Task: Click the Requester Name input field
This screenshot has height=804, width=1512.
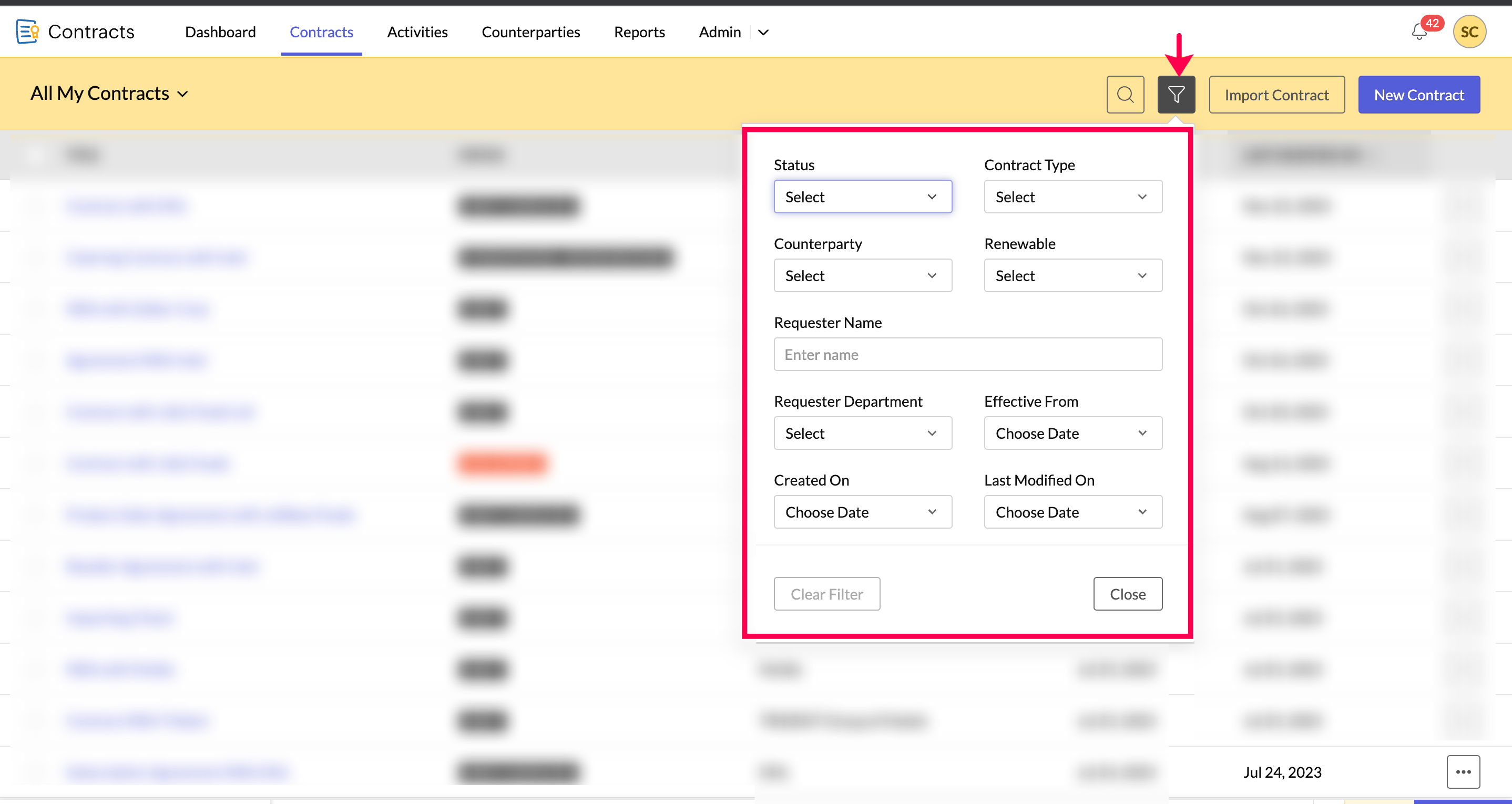Action: tap(968, 354)
